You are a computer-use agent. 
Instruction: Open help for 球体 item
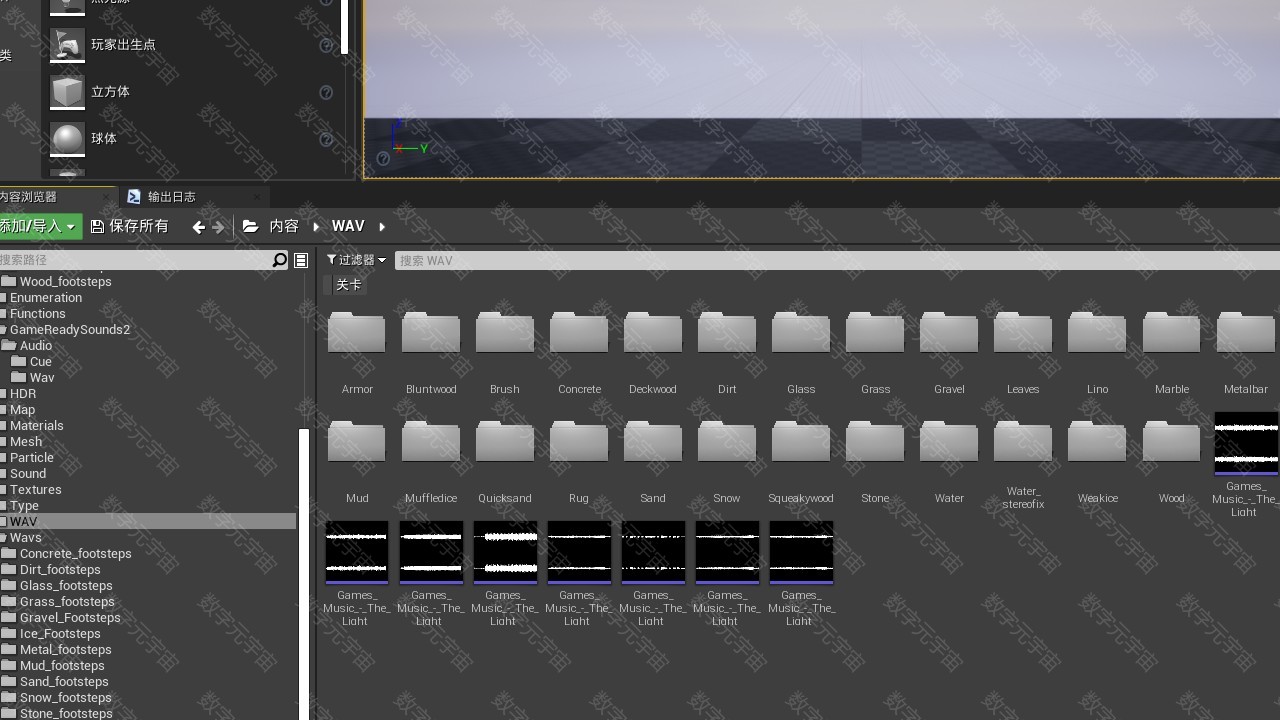pos(326,139)
